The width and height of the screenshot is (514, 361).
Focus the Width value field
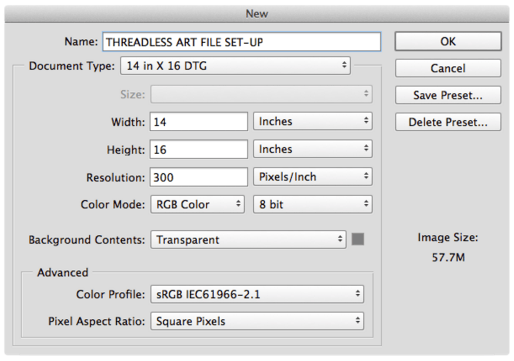[199, 122]
